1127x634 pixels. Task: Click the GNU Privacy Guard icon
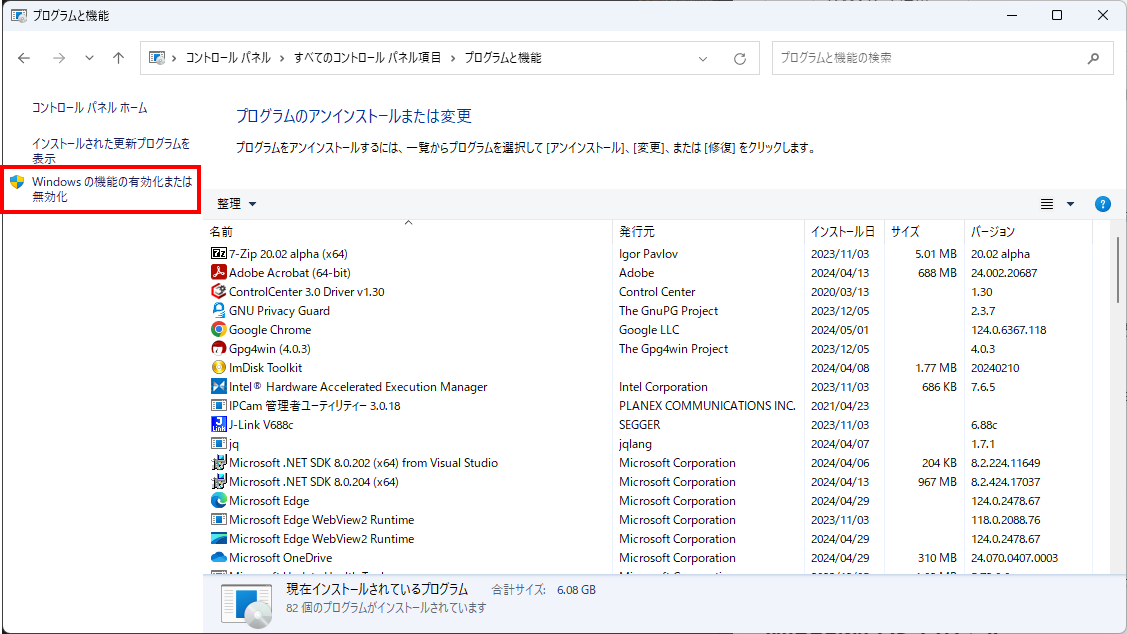(218, 311)
